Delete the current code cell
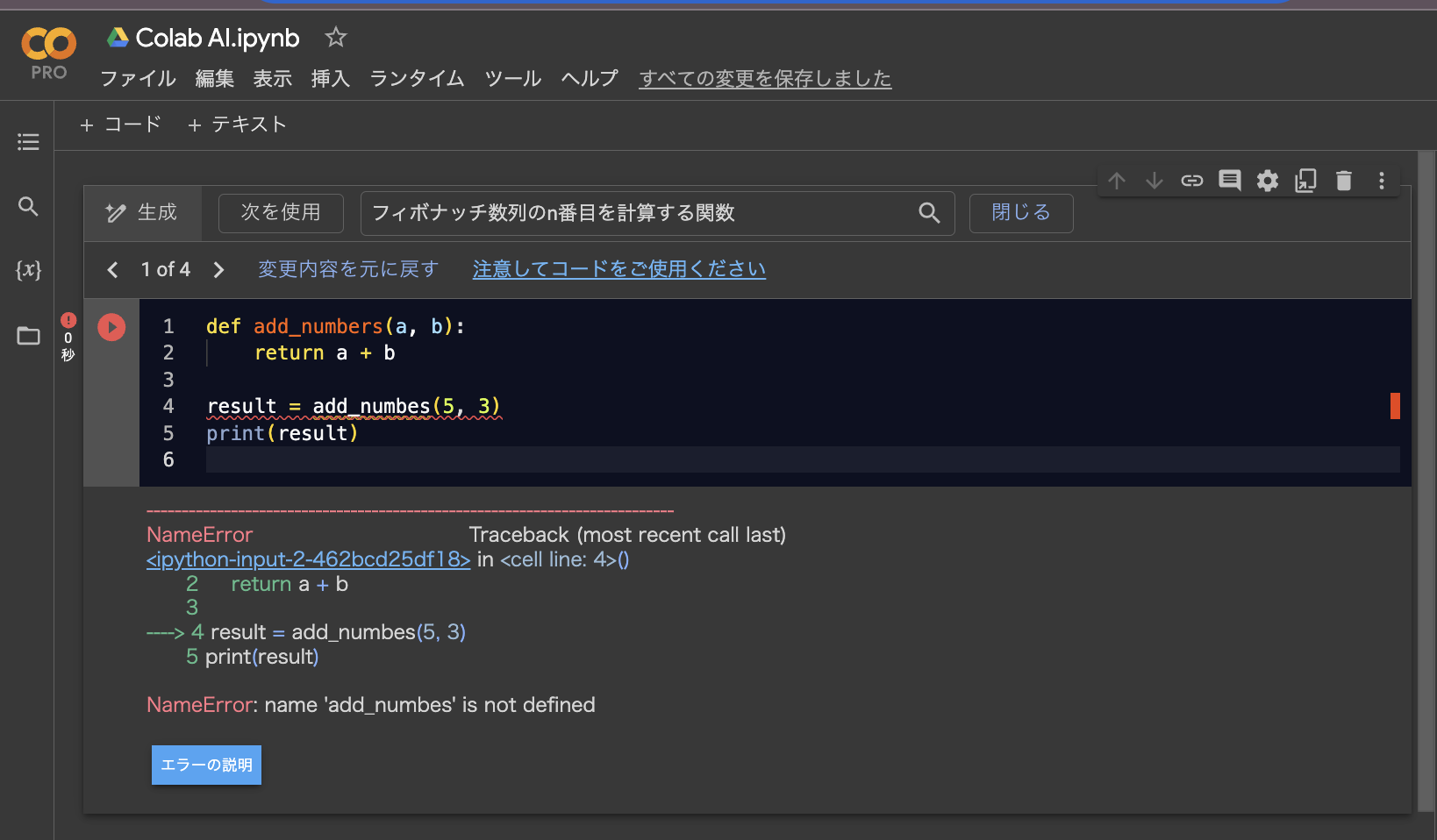The width and height of the screenshot is (1437, 840). click(1343, 181)
